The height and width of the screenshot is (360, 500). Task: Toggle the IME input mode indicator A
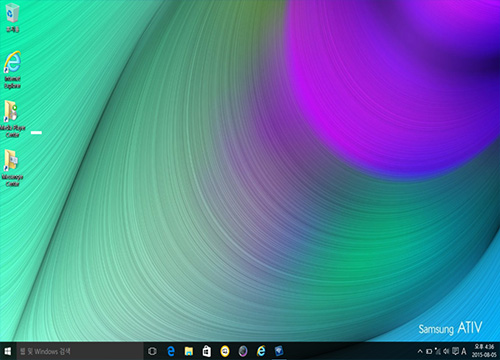pos(464,351)
